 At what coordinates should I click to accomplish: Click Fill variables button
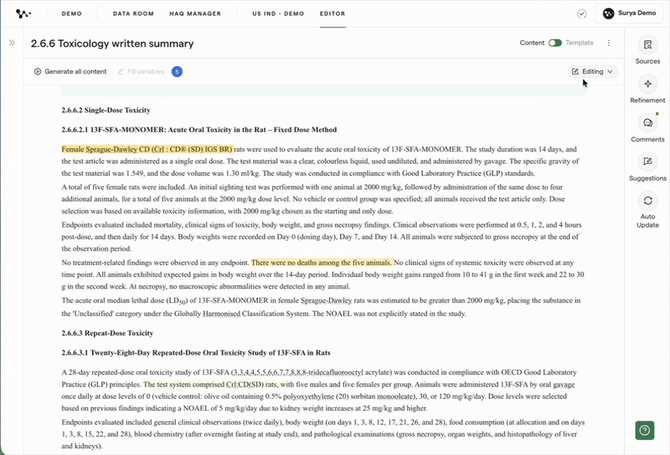point(141,71)
